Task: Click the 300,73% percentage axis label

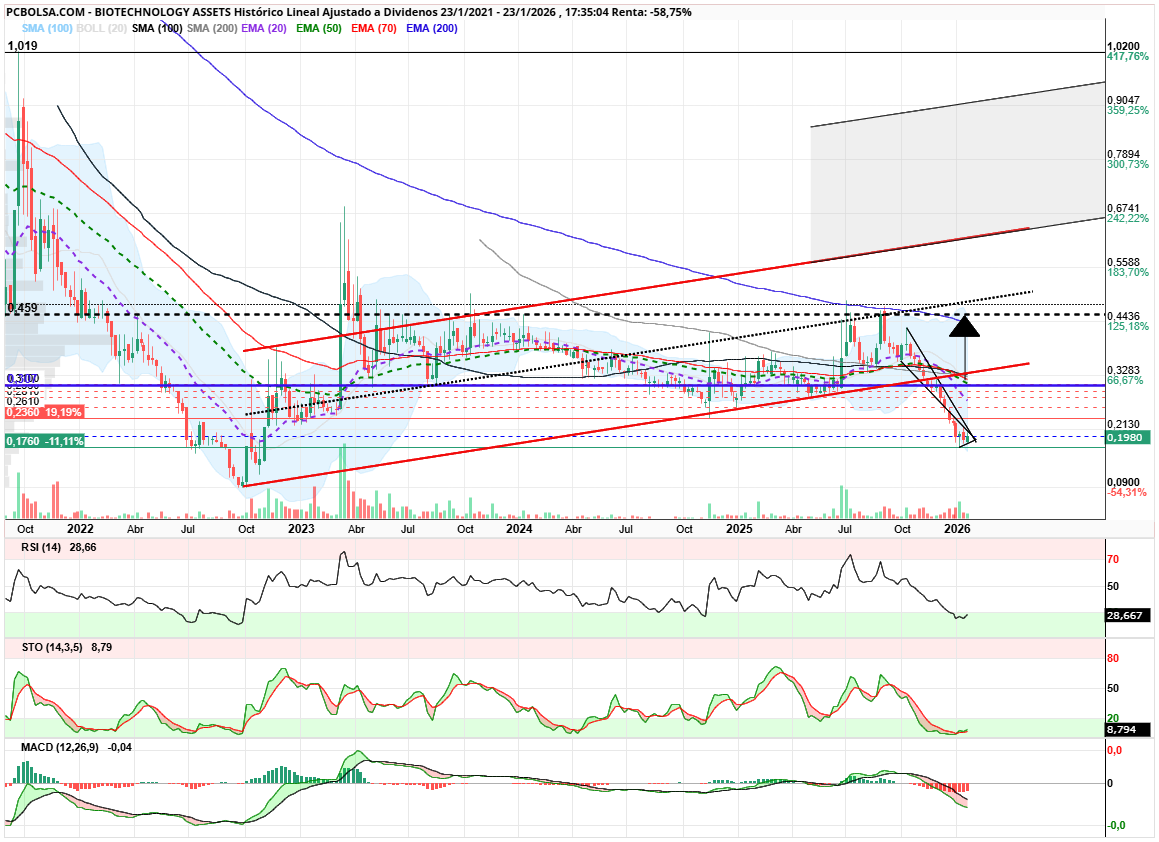Action: 1128,164
